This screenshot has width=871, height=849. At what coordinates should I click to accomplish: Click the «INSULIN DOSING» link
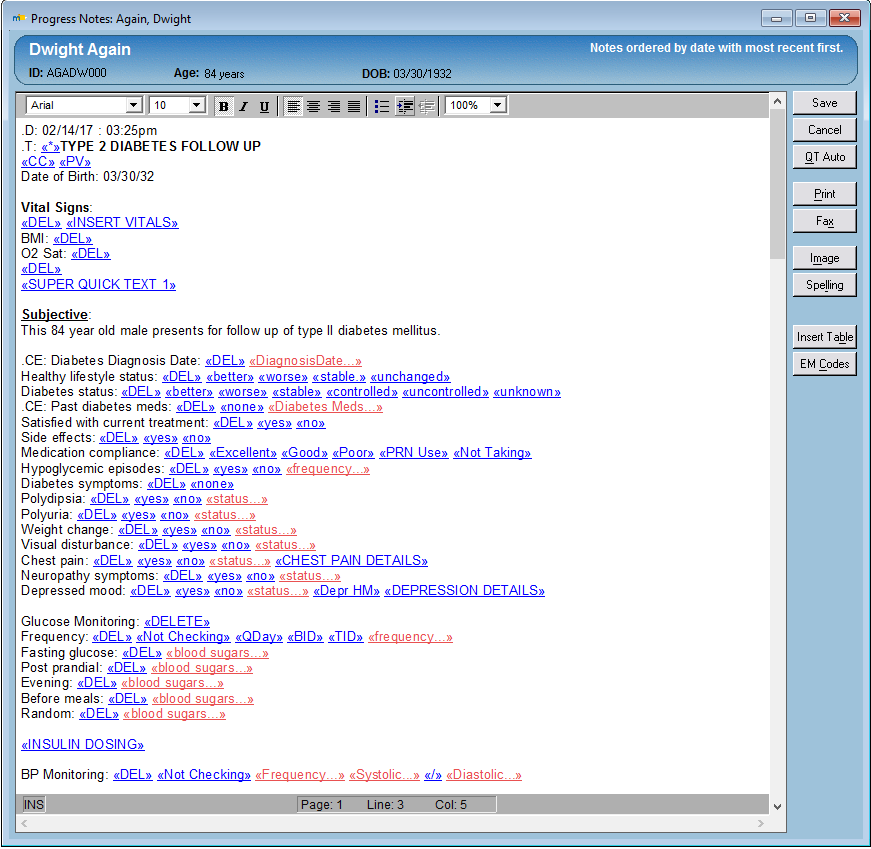click(83, 745)
